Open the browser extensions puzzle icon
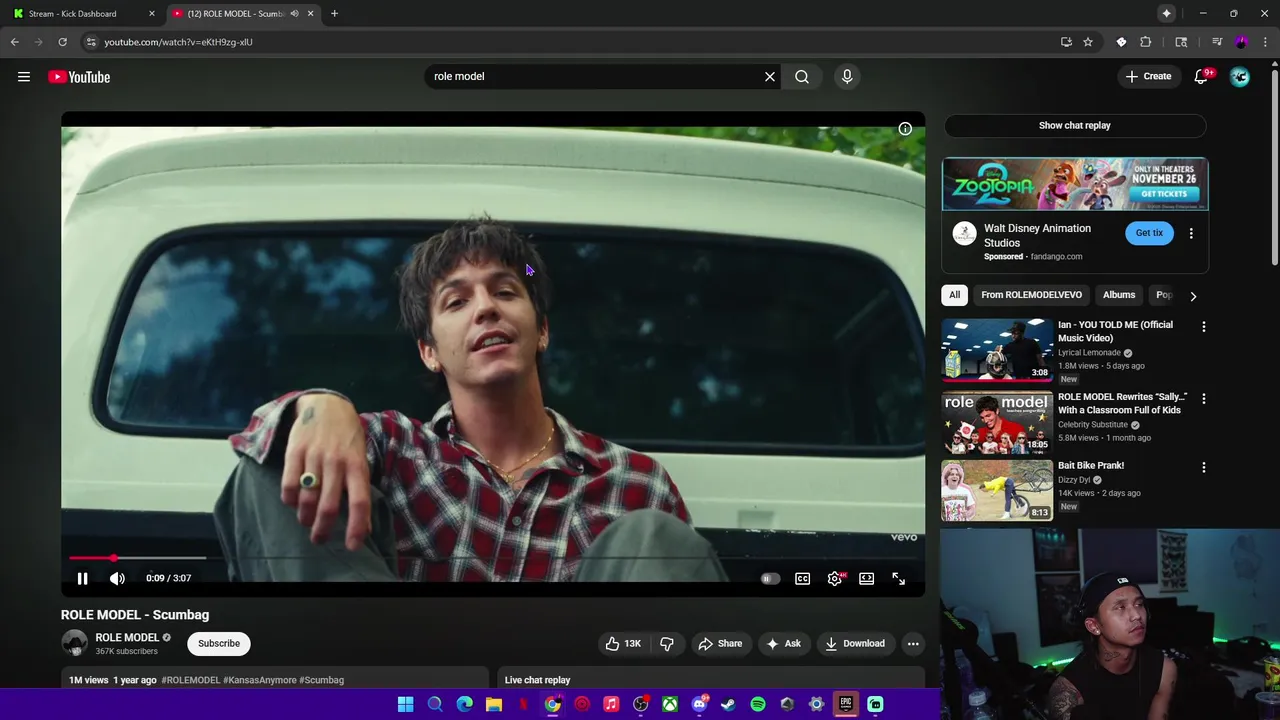Screen dimensions: 1280x720 coord(1146,42)
